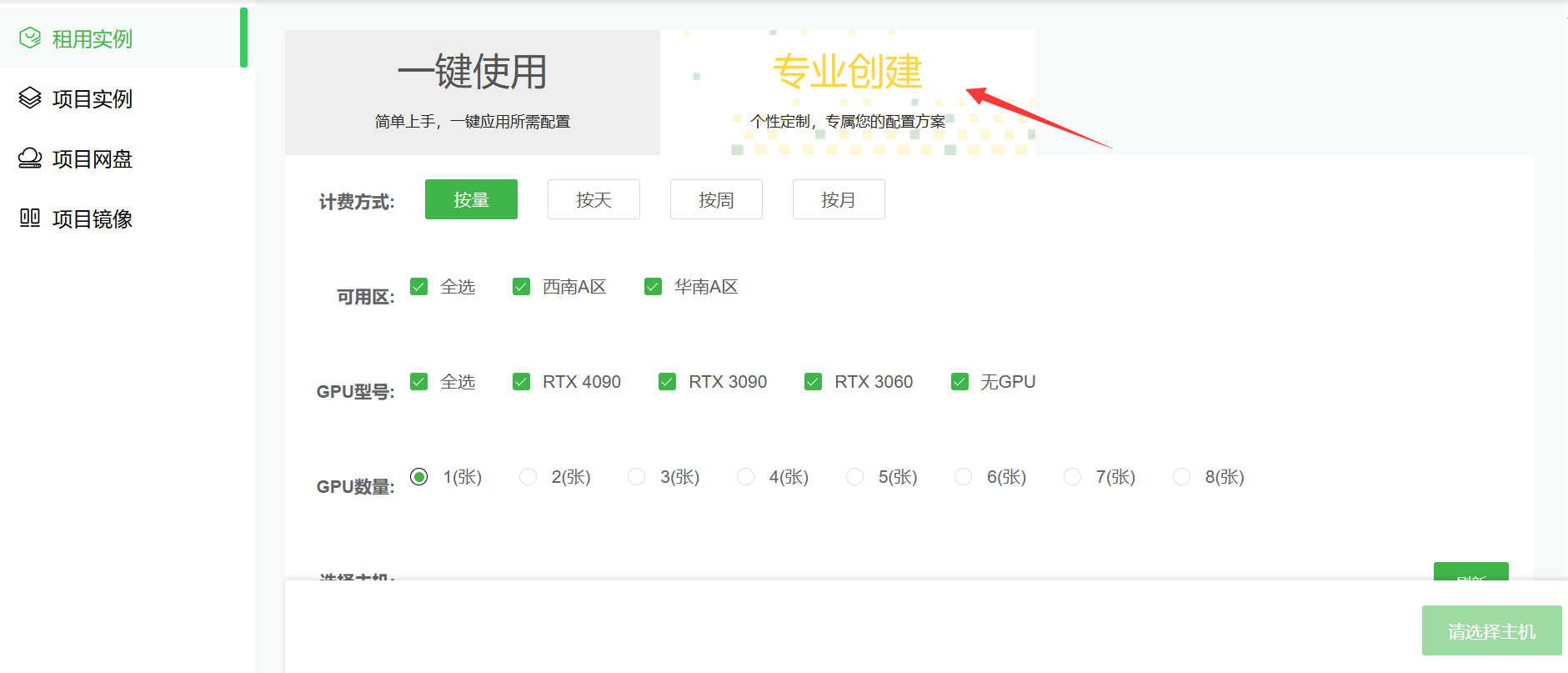
Task: Uncheck the RTX 4090 checkbox
Action: 522,382
